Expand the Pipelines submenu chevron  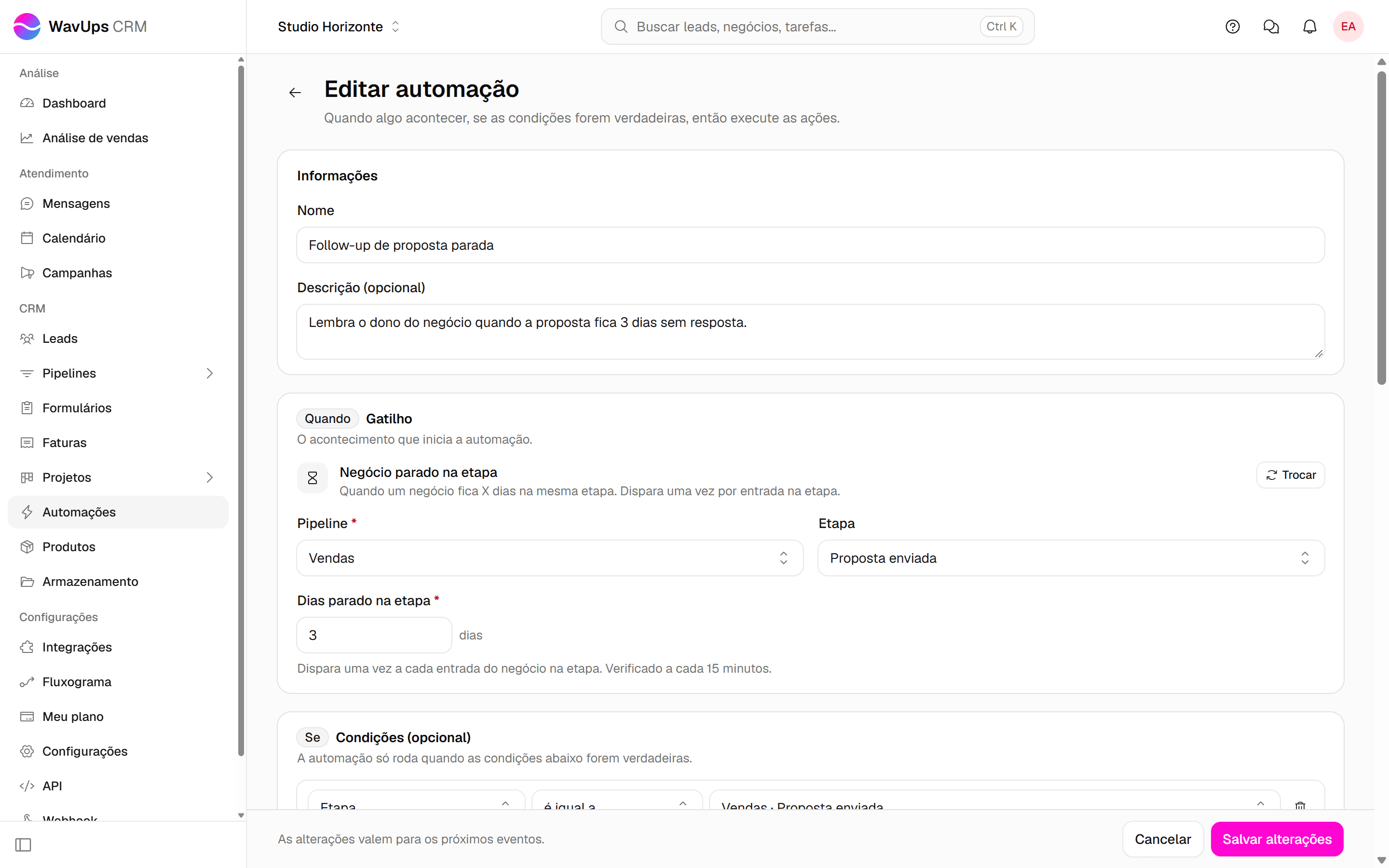pos(209,373)
